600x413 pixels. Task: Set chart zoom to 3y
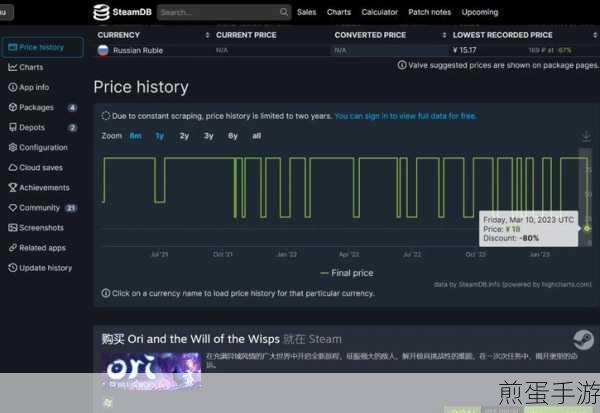click(209, 136)
